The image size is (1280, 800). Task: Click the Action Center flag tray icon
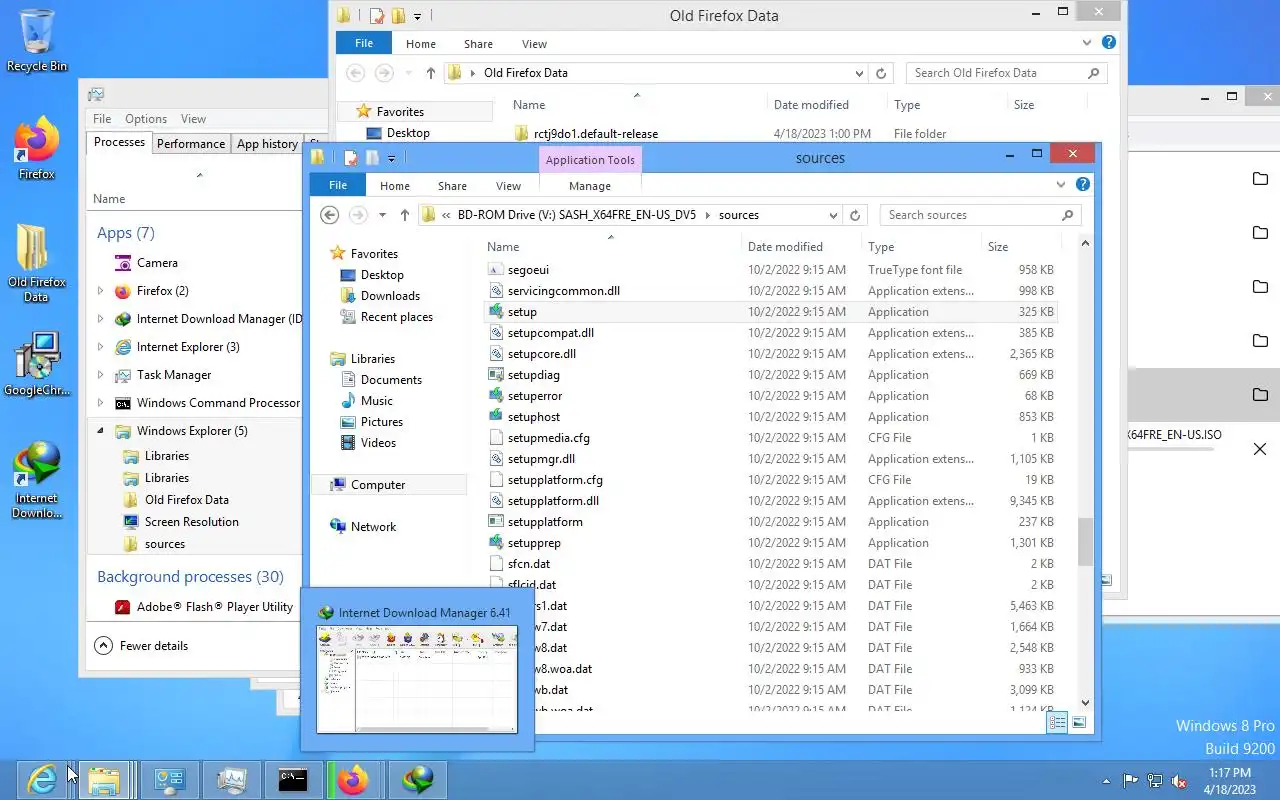click(x=1131, y=781)
